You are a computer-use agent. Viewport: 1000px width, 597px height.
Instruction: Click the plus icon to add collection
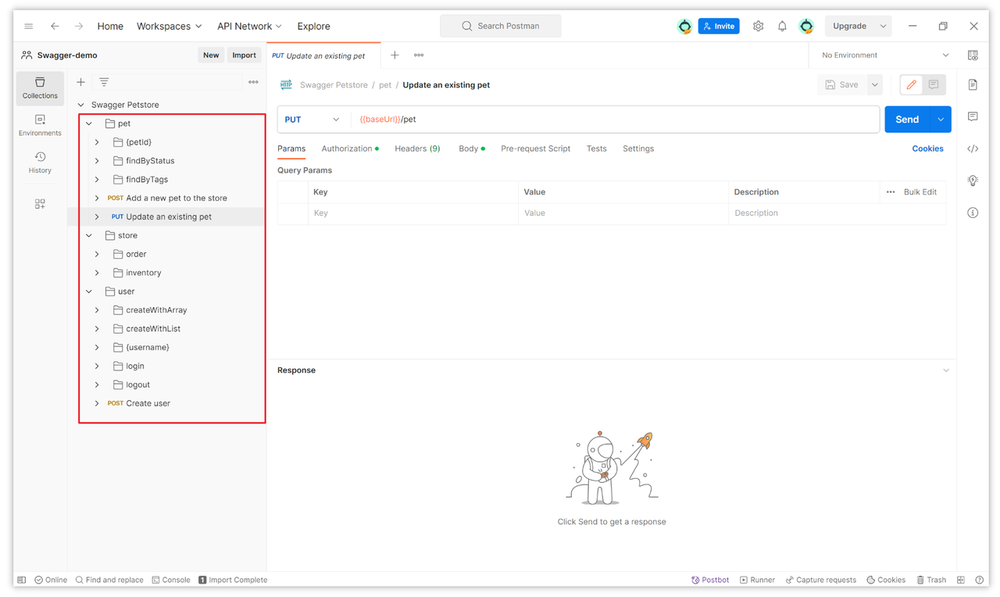tap(81, 82)
